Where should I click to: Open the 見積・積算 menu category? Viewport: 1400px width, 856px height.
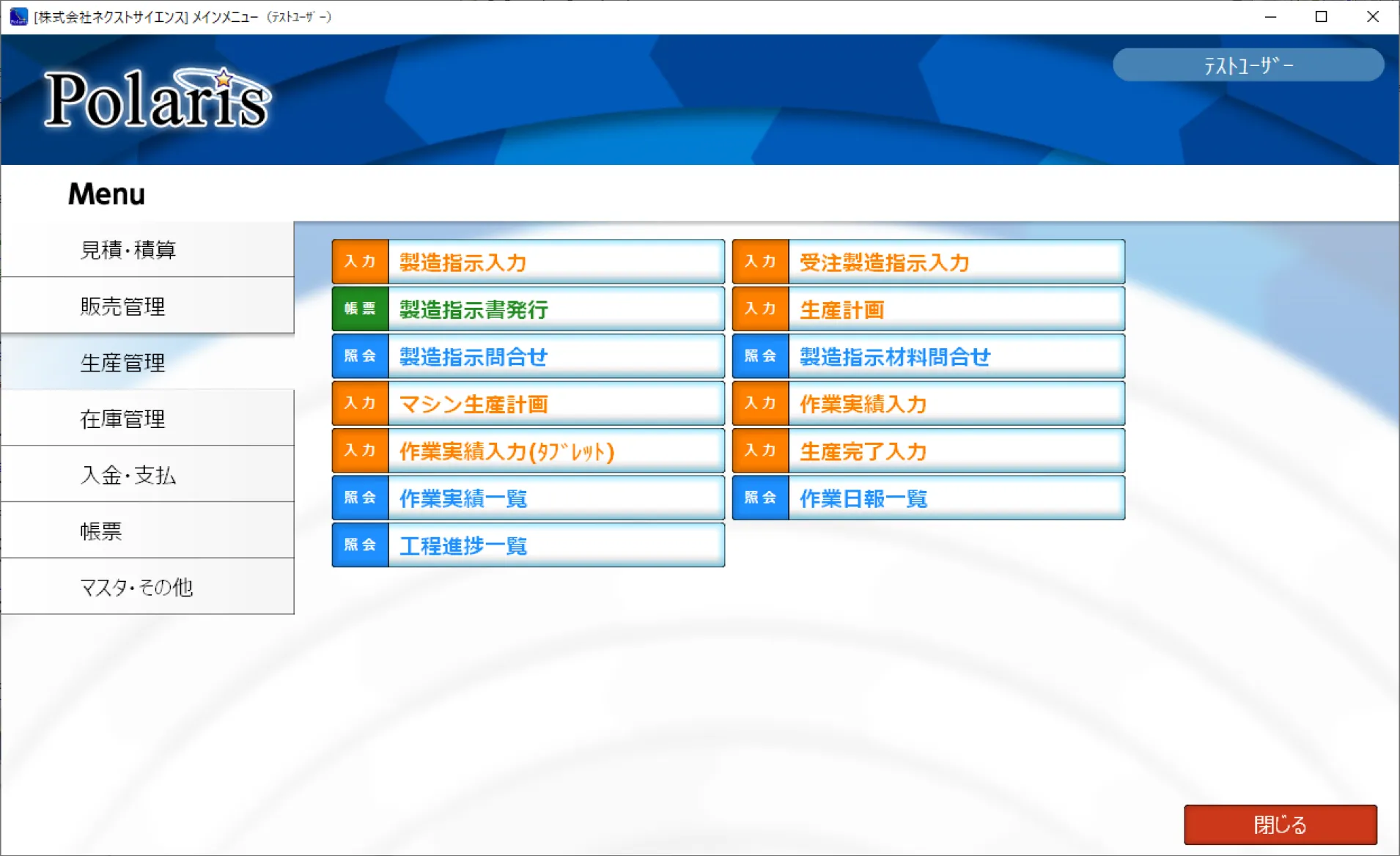[147, 250]
